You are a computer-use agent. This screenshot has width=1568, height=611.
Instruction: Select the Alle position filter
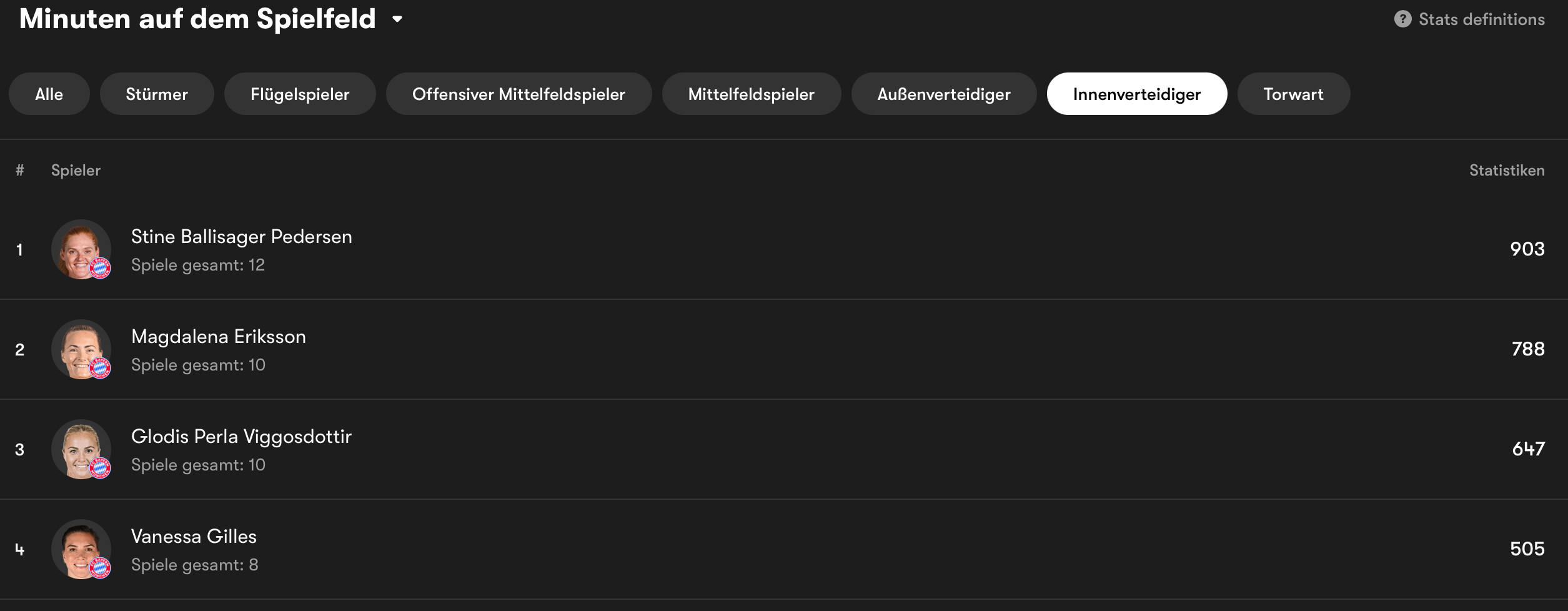[x=49, y=94]
